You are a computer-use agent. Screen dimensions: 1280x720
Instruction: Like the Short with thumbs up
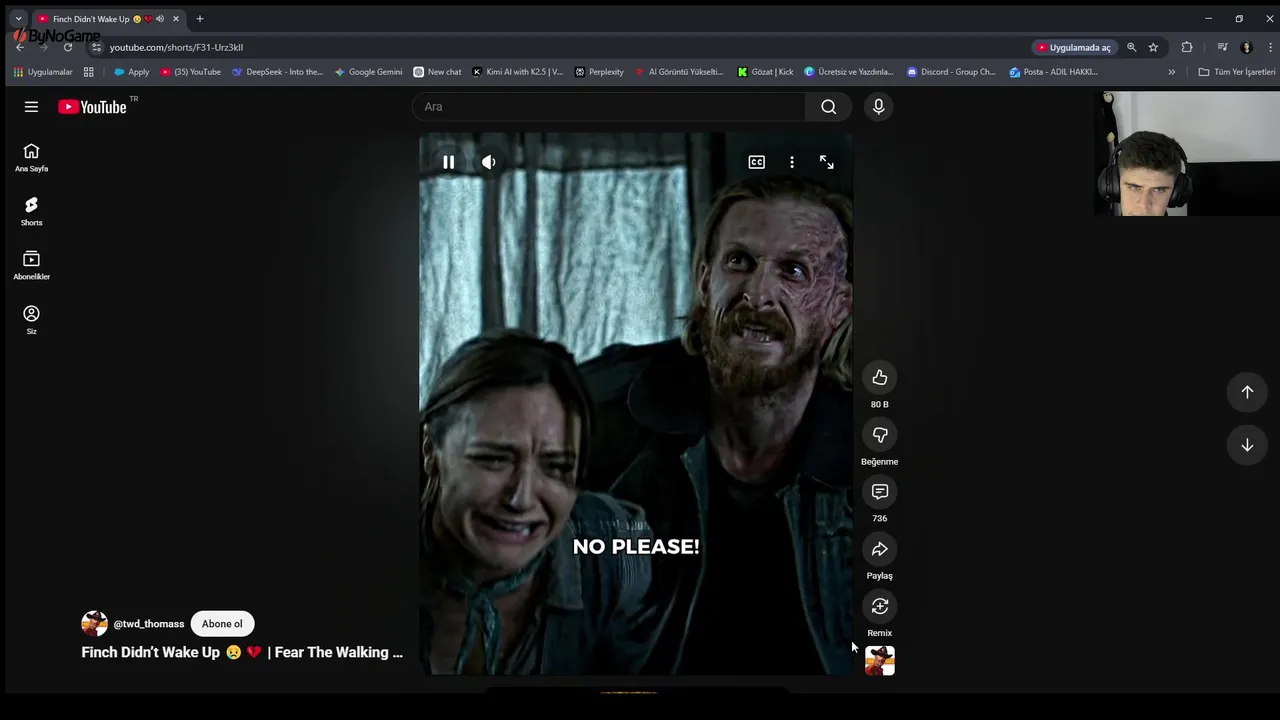879,377
